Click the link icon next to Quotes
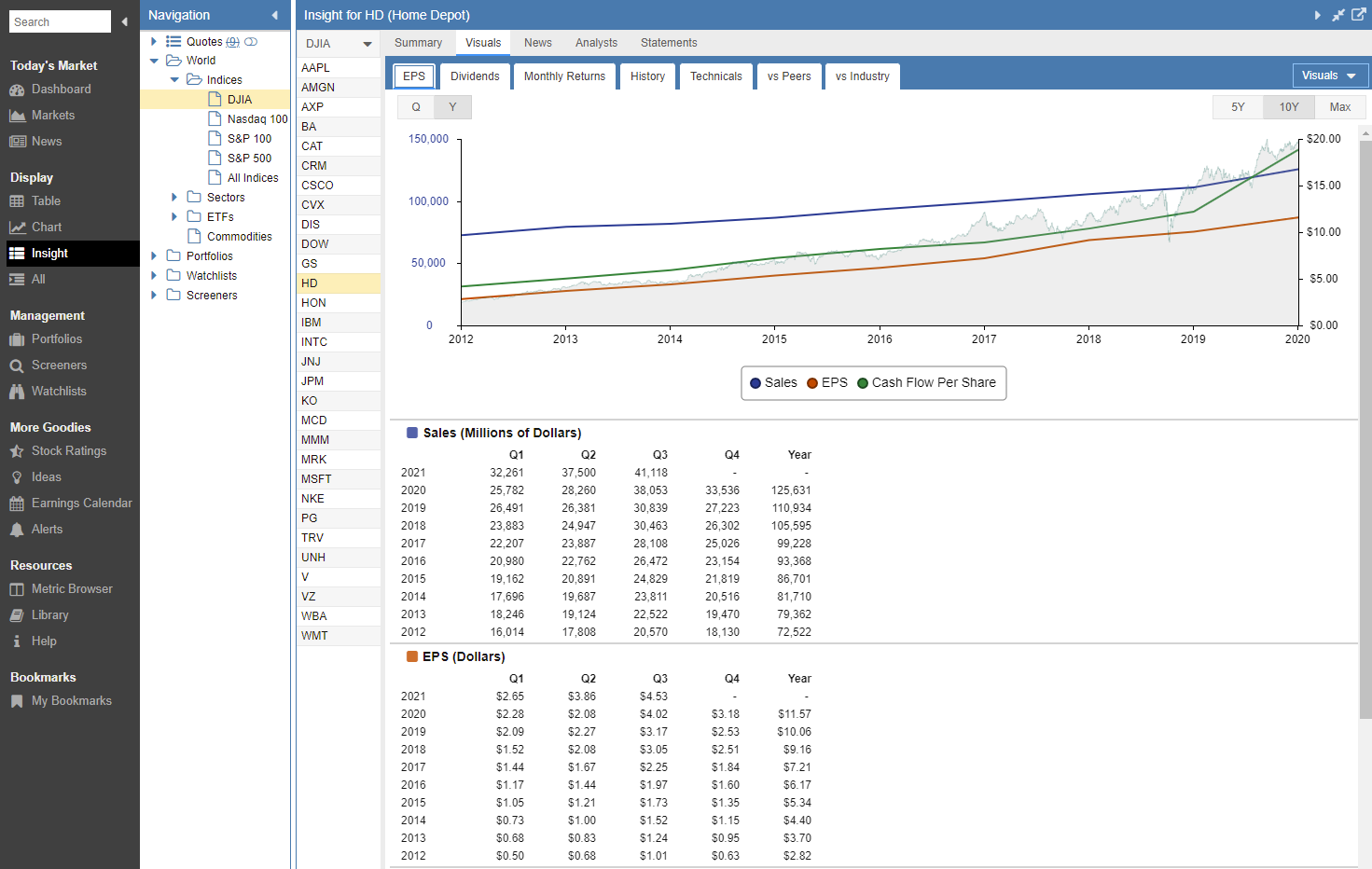 251,42
